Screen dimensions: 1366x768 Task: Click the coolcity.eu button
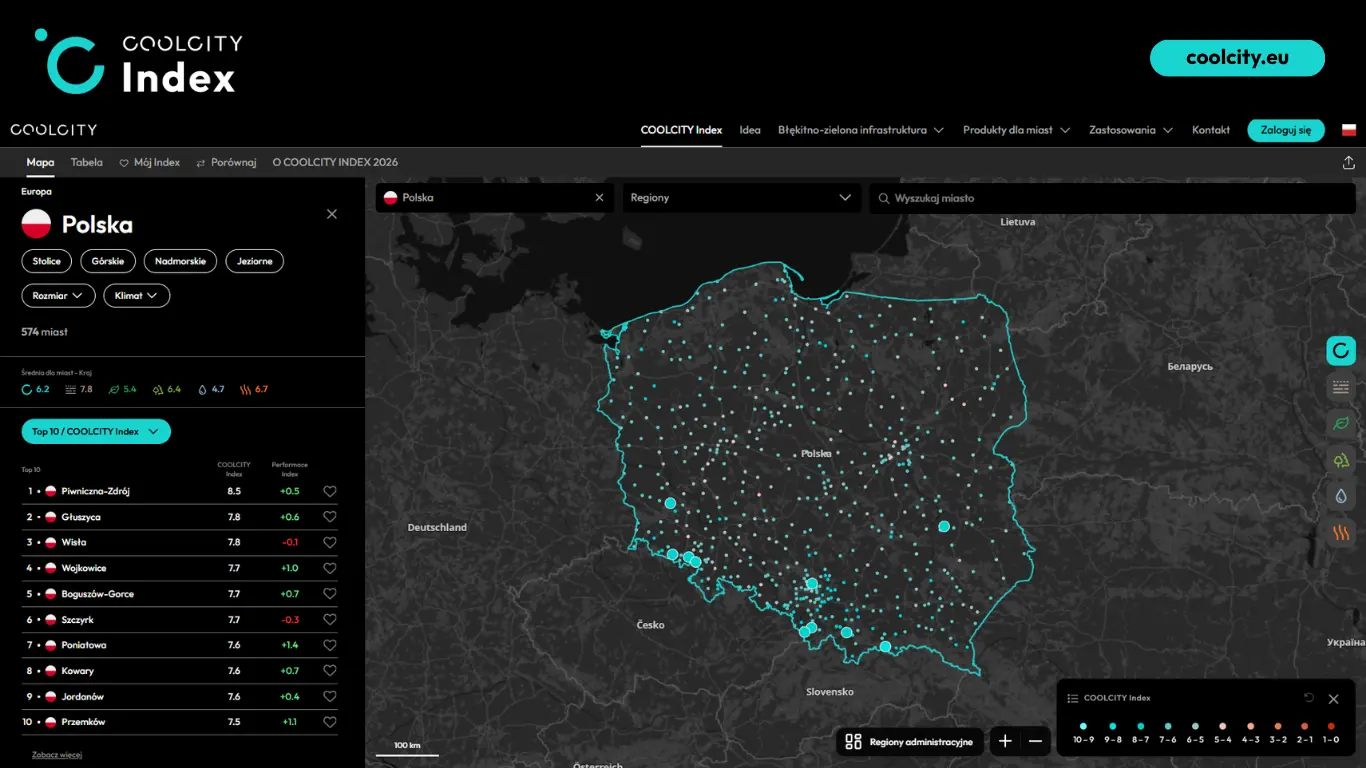[x=1237, y=58]
